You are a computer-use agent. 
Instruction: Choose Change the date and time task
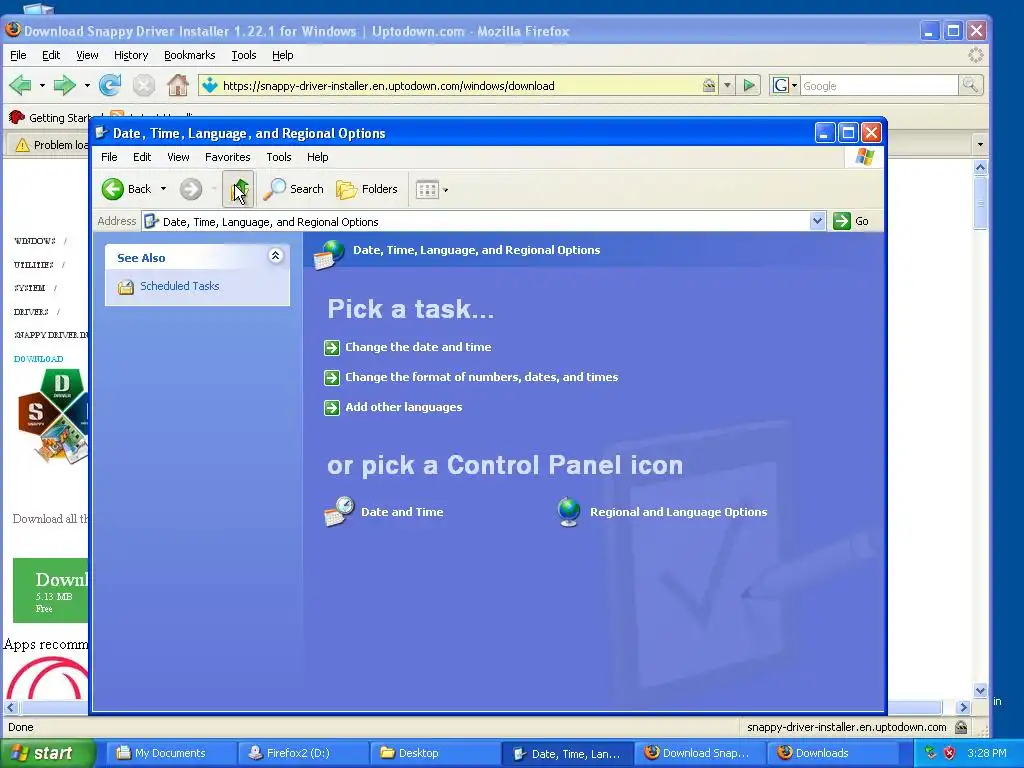click(x=418, y=347)
